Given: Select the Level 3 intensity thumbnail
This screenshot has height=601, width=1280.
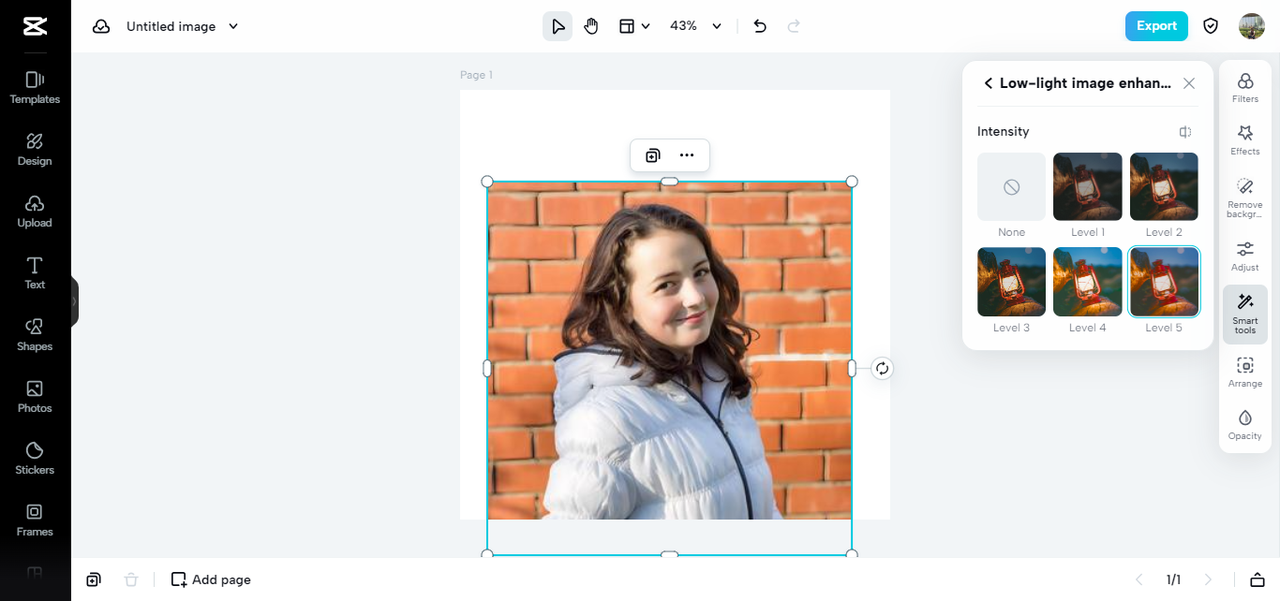Looking at the screenshot, I should (x=1011, y=282).
